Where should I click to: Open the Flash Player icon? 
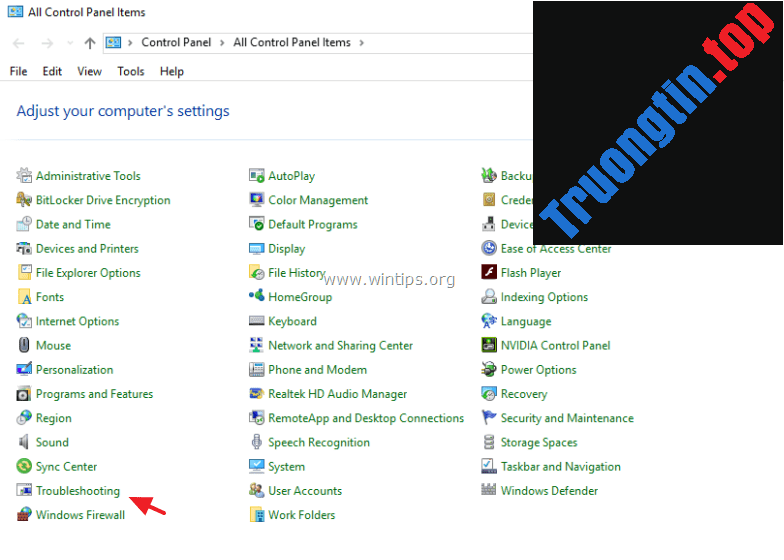(x=489, y=272)
